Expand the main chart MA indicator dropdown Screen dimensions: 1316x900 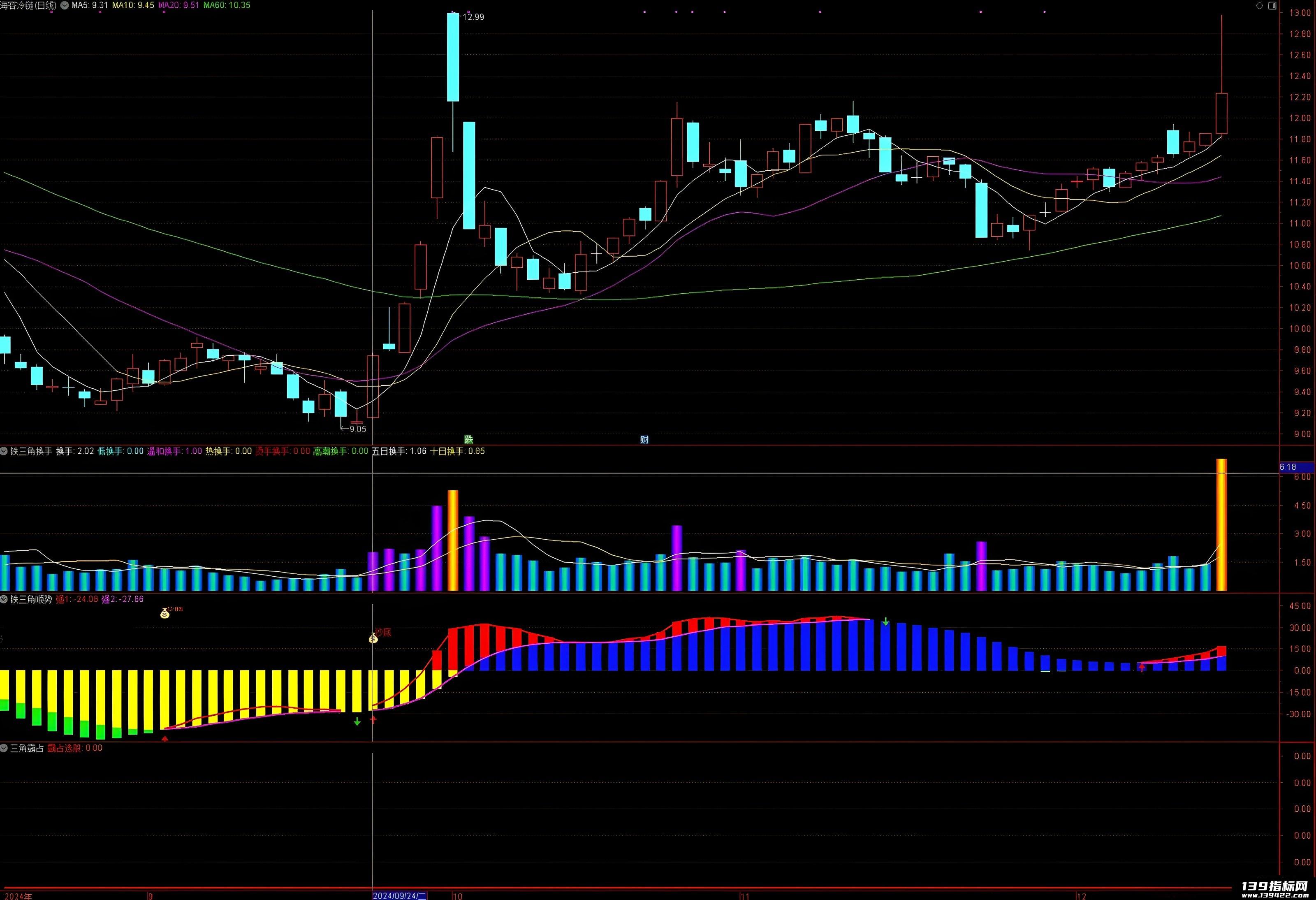64,5
